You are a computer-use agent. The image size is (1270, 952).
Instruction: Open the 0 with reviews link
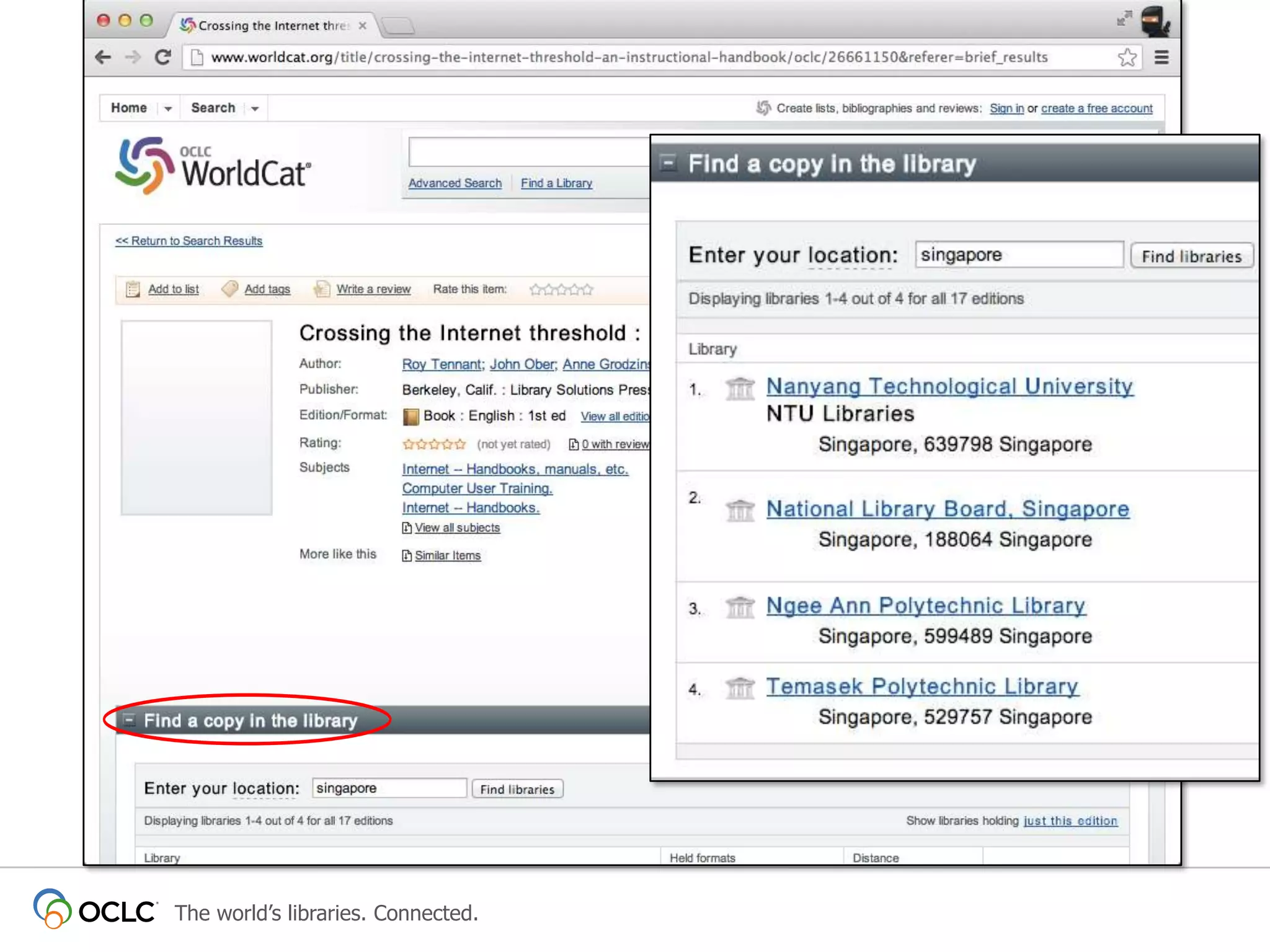pos(615,444)
